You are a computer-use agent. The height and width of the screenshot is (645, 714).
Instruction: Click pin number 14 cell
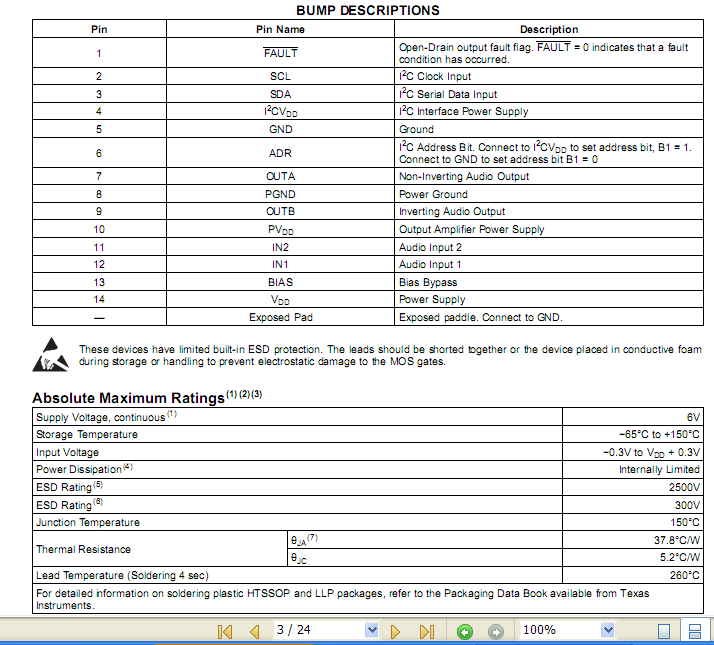point(99,300)
